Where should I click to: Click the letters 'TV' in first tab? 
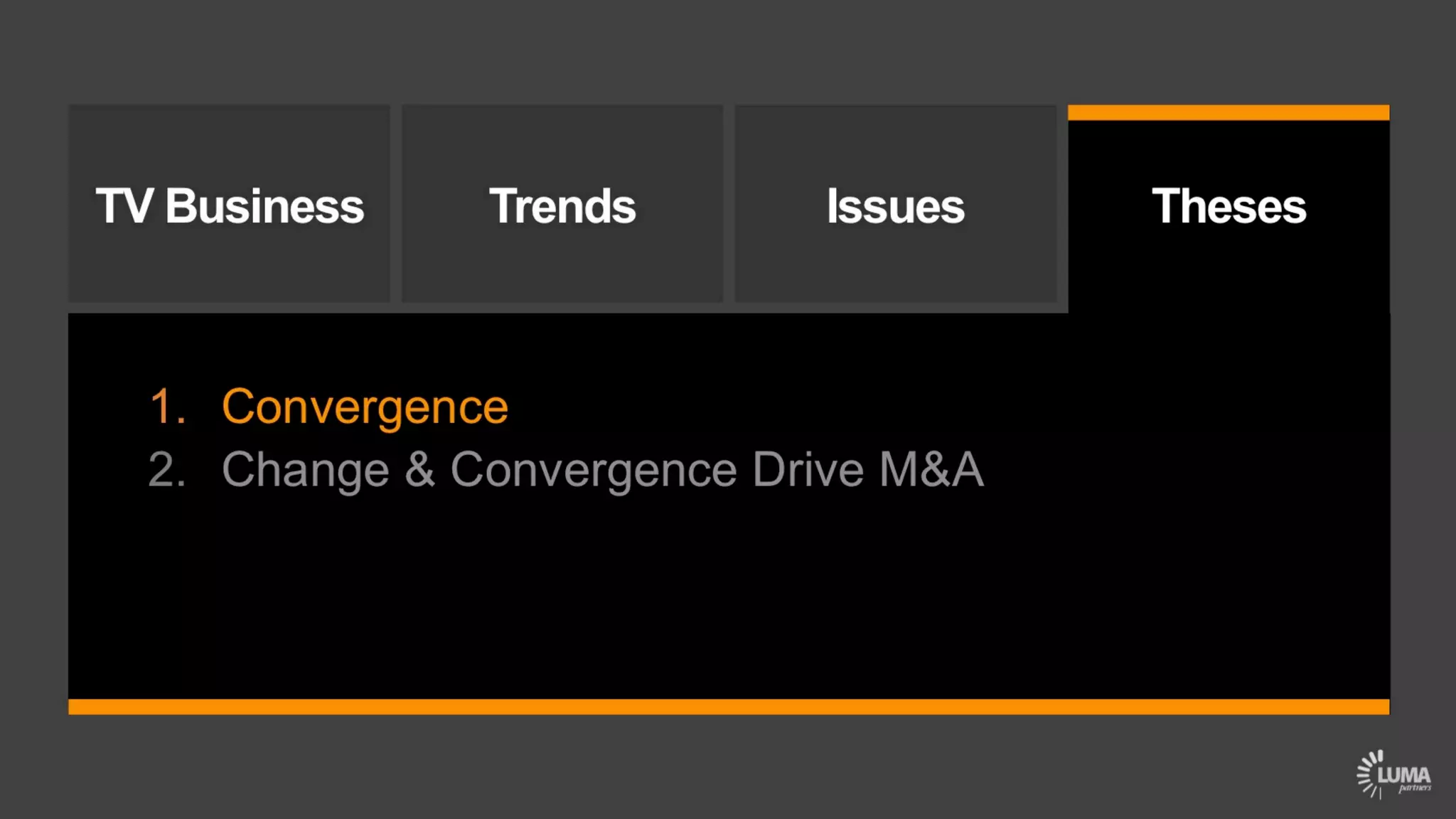pos(124,206)
